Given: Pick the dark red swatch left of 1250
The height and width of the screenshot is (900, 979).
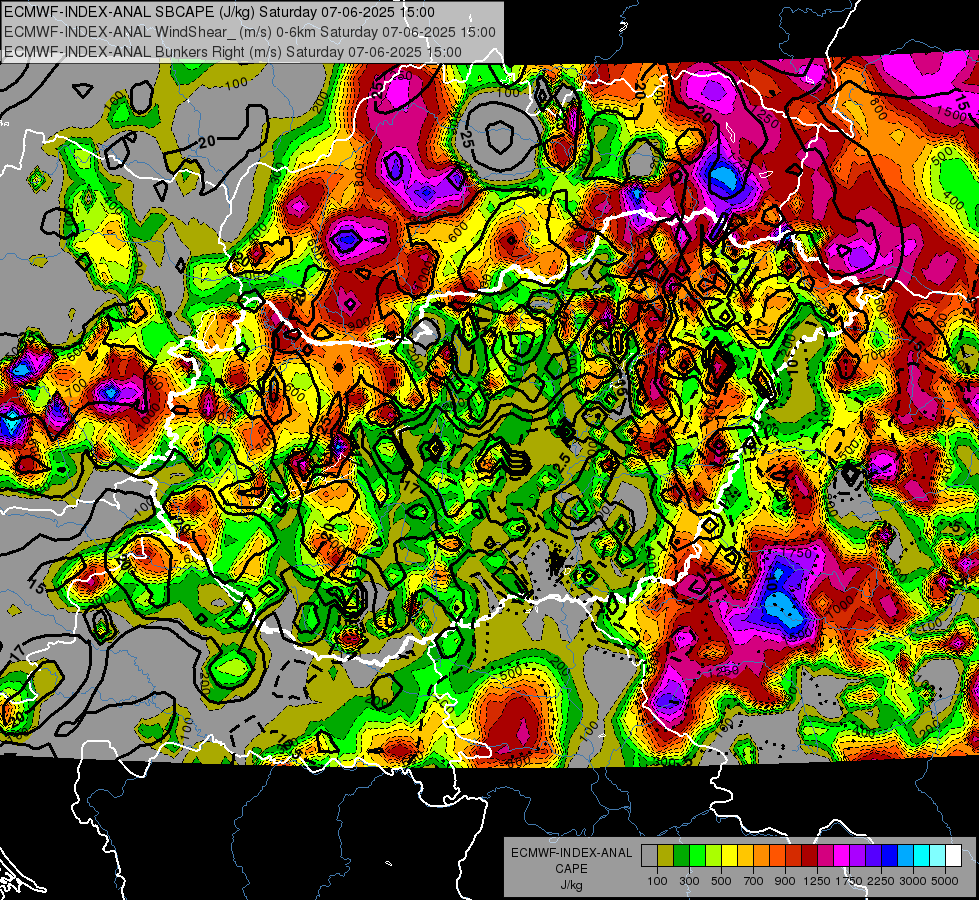Looking at the screenshot, I should pos(810,856).
